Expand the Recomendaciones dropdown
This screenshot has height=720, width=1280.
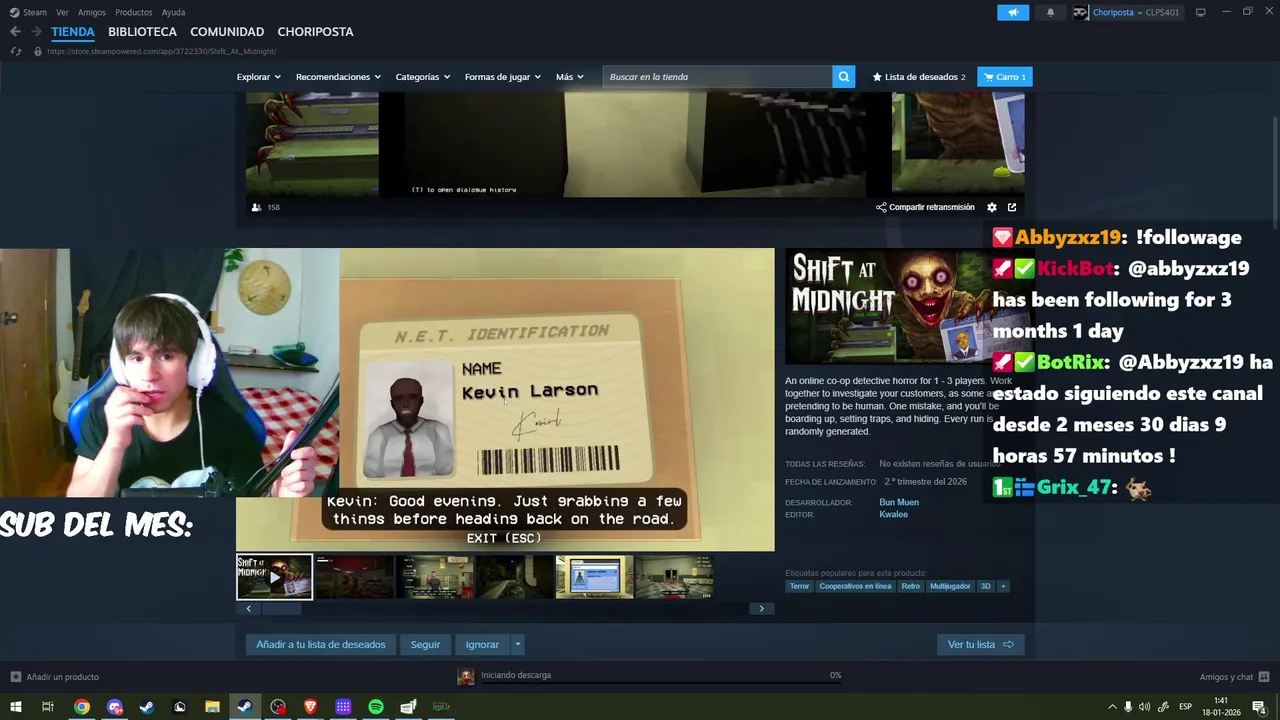coord(338,77)
